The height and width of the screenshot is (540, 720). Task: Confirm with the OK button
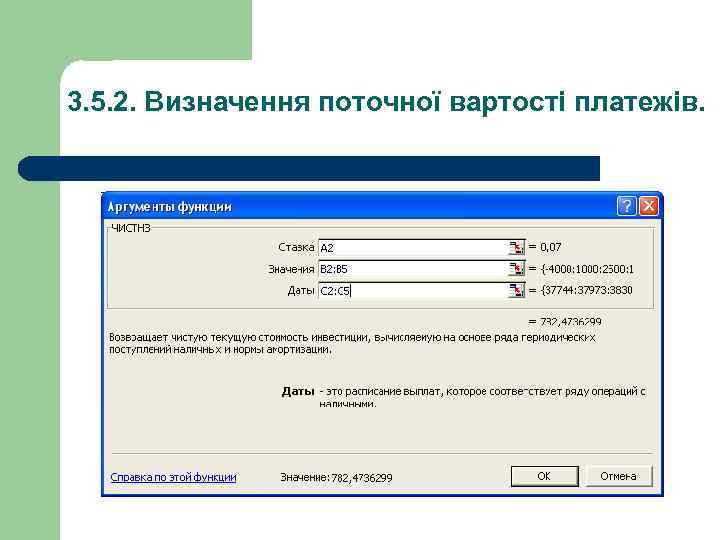[545, 476]
